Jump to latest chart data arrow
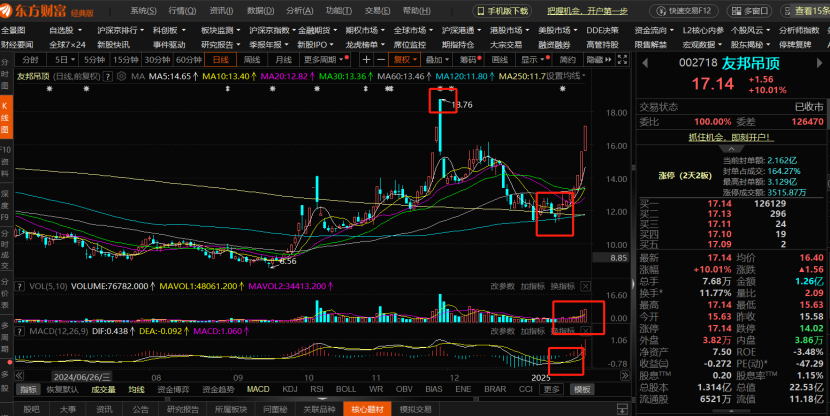The width and height of the screenshot is (830, 416). (625, 376)
